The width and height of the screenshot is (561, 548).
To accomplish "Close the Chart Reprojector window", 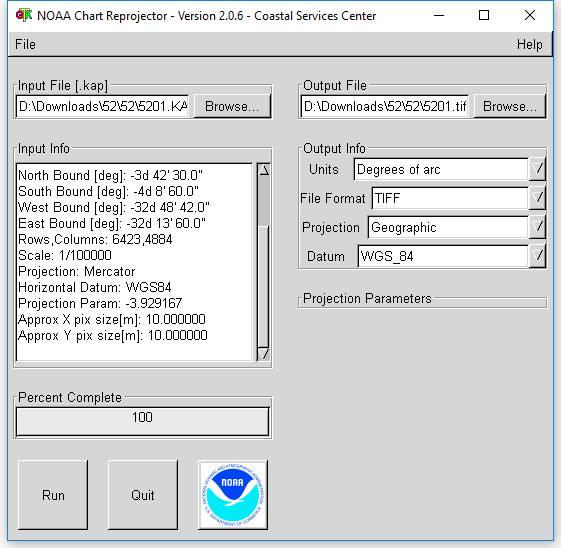I will point(530,15).
